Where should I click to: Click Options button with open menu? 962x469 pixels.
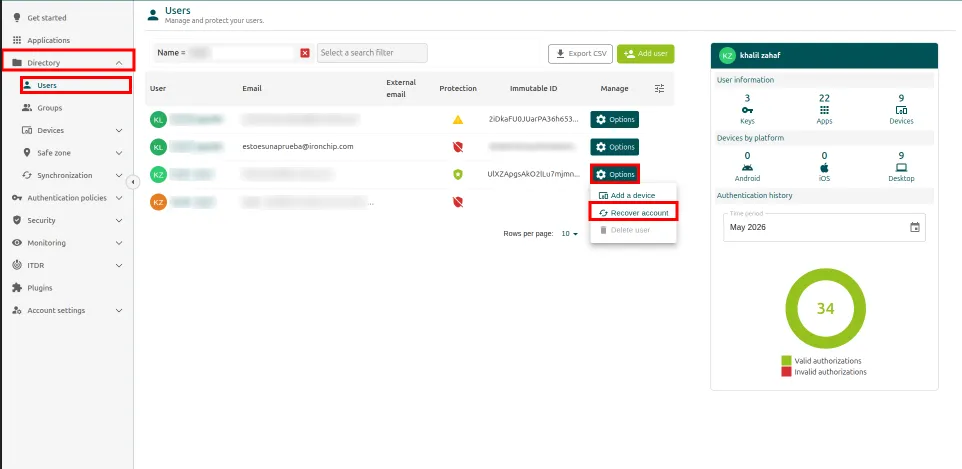pos(615,175)
